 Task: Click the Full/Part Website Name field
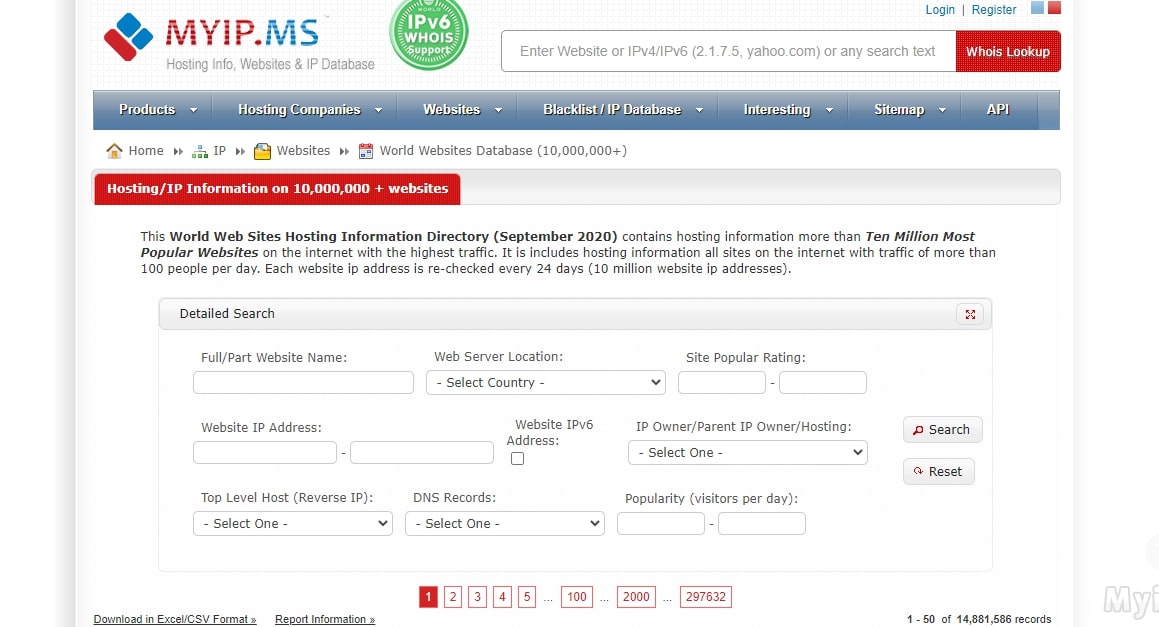[x=303, y=382]
